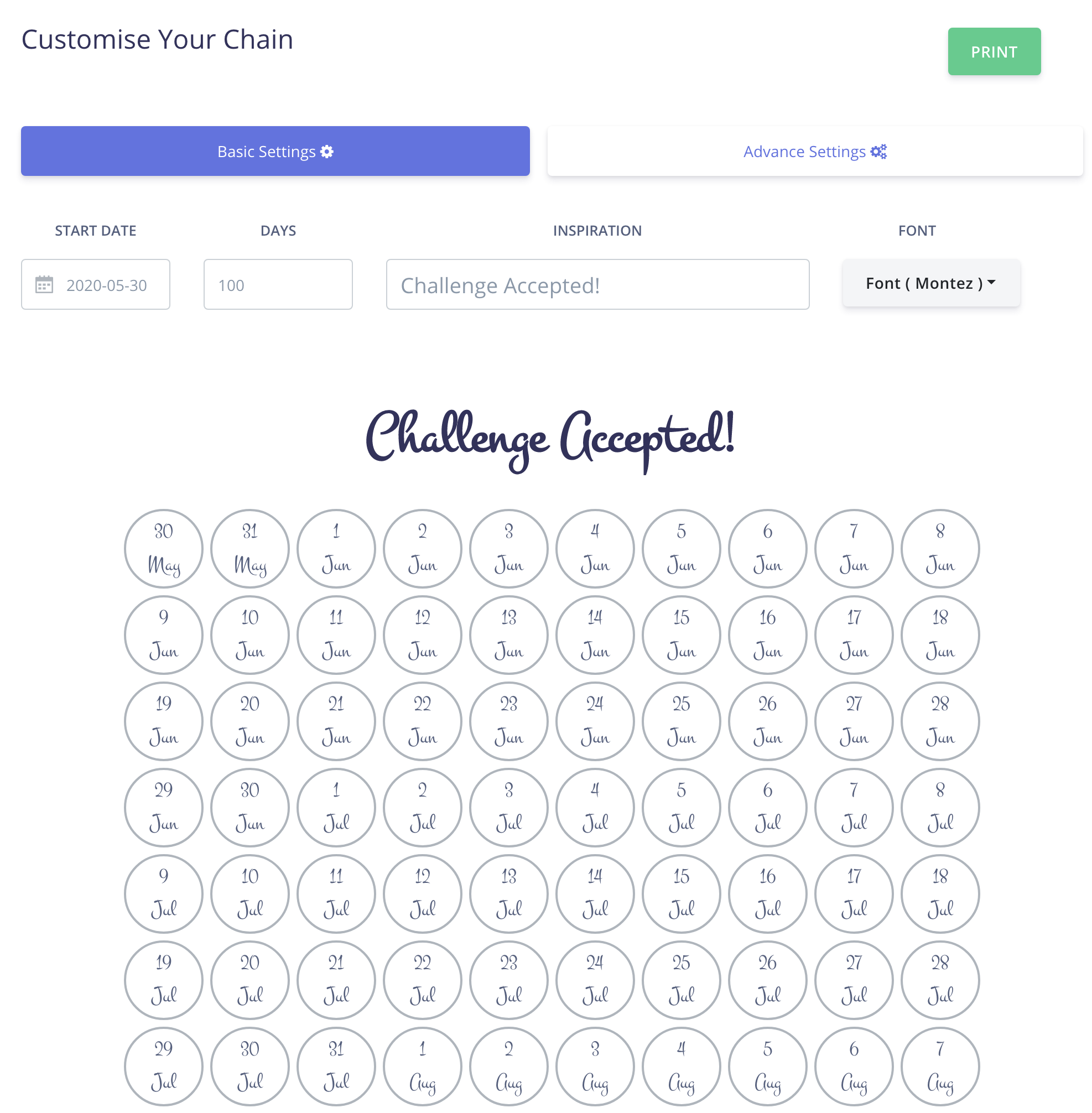
Task: Mark the 1 Aug day circle
Action: (x=423, y=1066)
